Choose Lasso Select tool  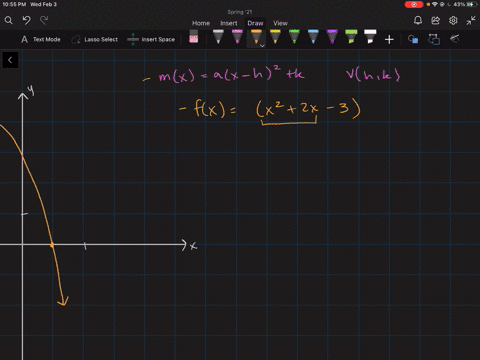click(x=95, y=39)
